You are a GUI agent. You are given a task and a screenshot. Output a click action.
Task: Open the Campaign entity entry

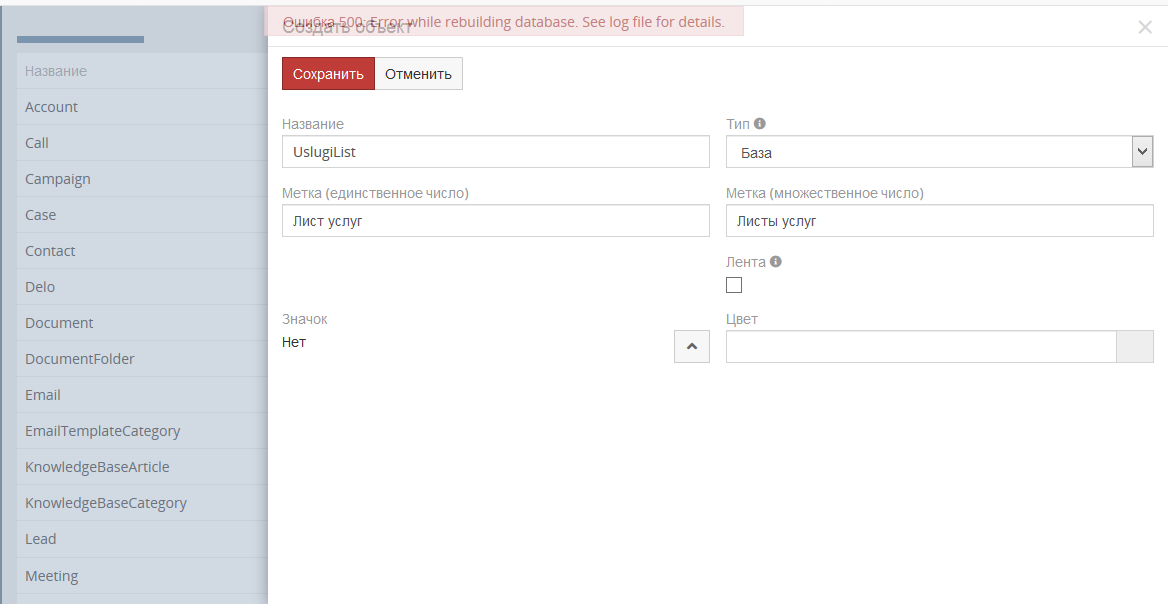58,179
